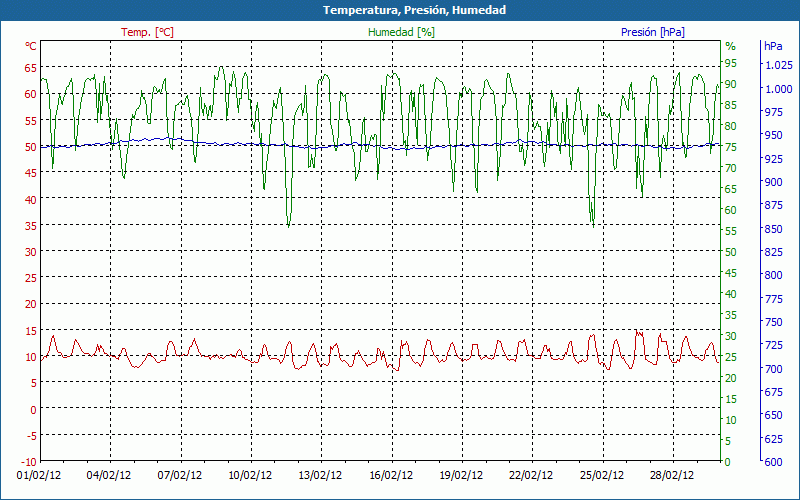The image size is (800, 500).
Task: Click the 19/02/12 date on the time axis
Action: [x=462, y=476]
